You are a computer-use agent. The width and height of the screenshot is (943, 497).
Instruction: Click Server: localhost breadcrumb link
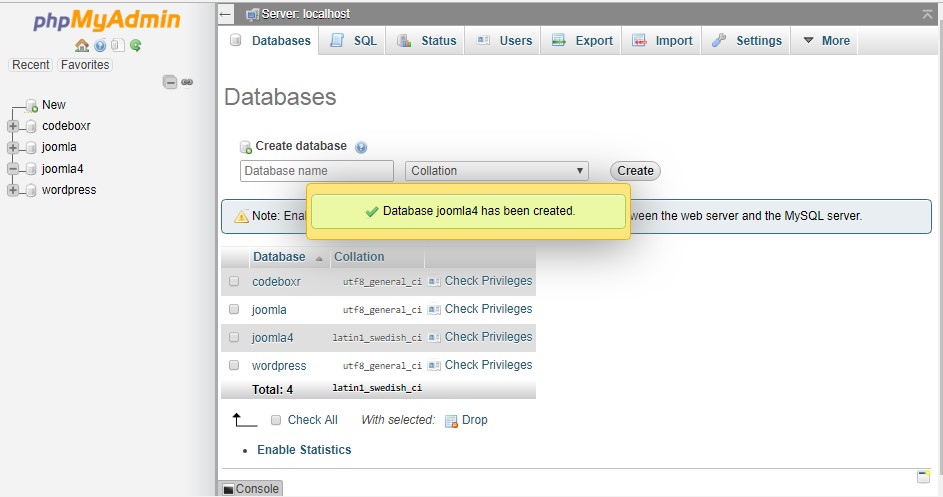(x=306, y=14)
